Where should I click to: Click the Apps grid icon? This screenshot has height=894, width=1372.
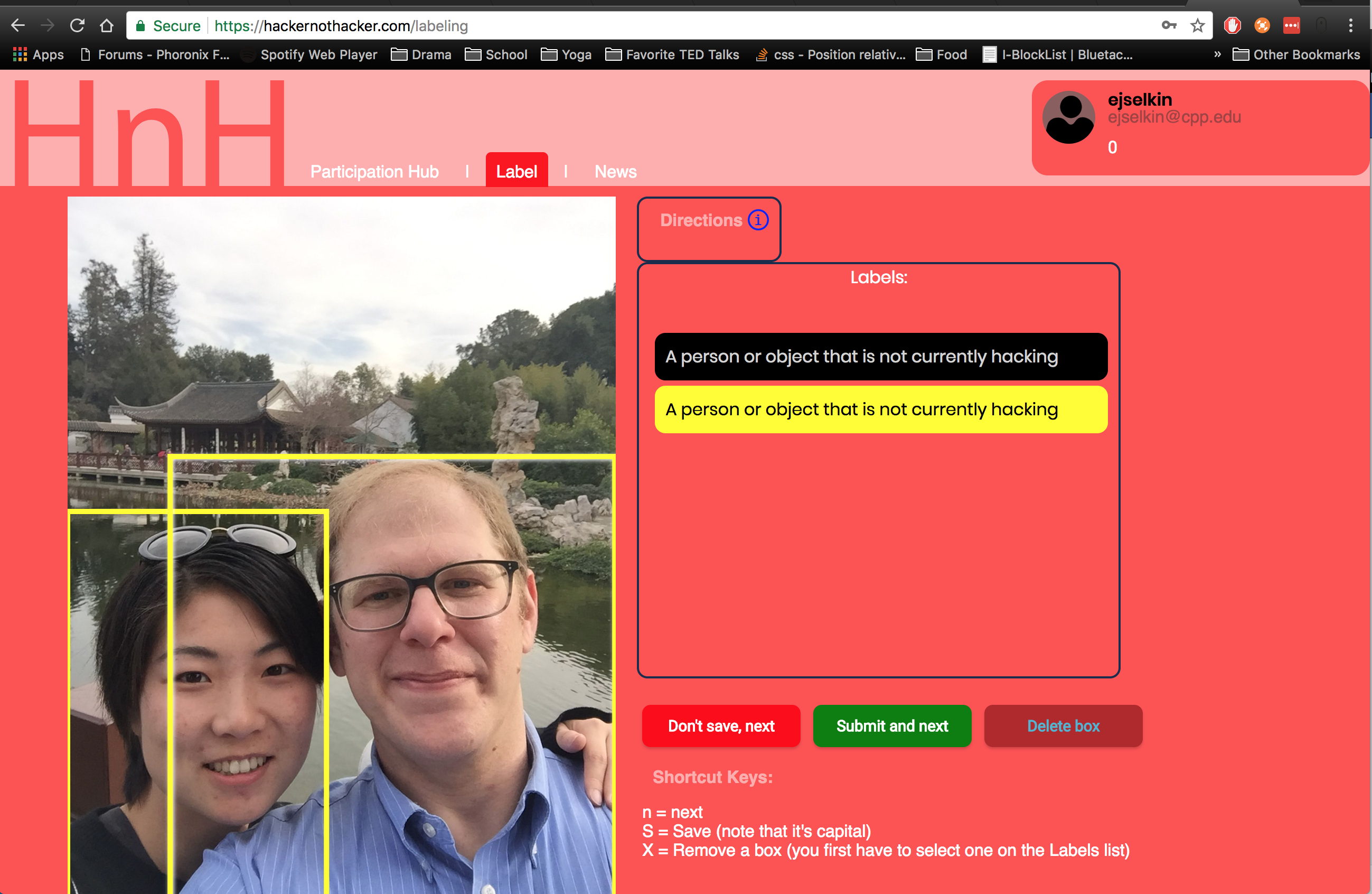point(20,54)
